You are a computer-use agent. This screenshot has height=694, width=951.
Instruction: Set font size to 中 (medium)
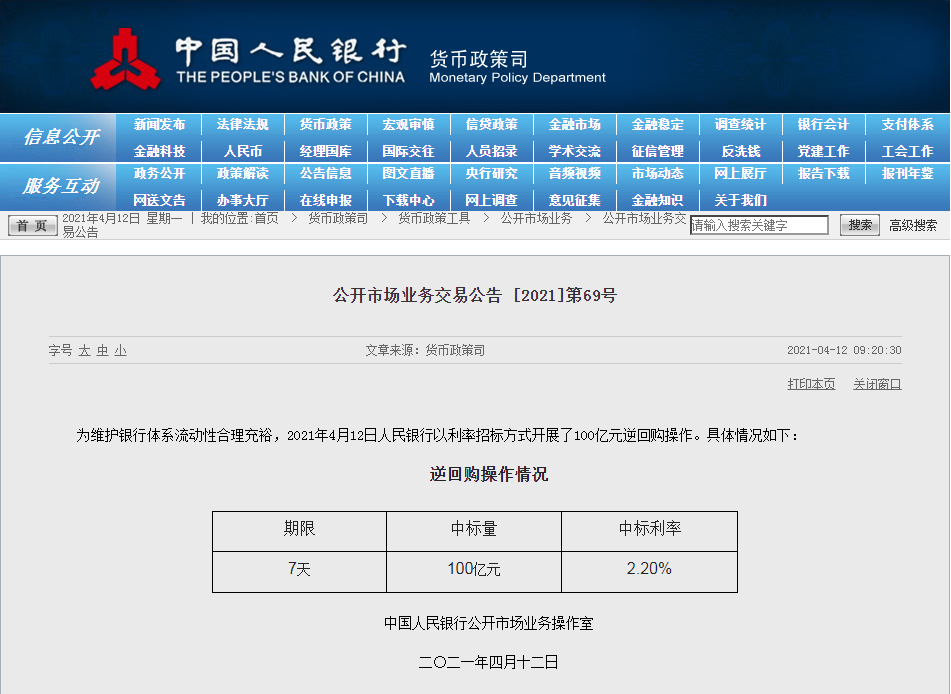(102, 351)
